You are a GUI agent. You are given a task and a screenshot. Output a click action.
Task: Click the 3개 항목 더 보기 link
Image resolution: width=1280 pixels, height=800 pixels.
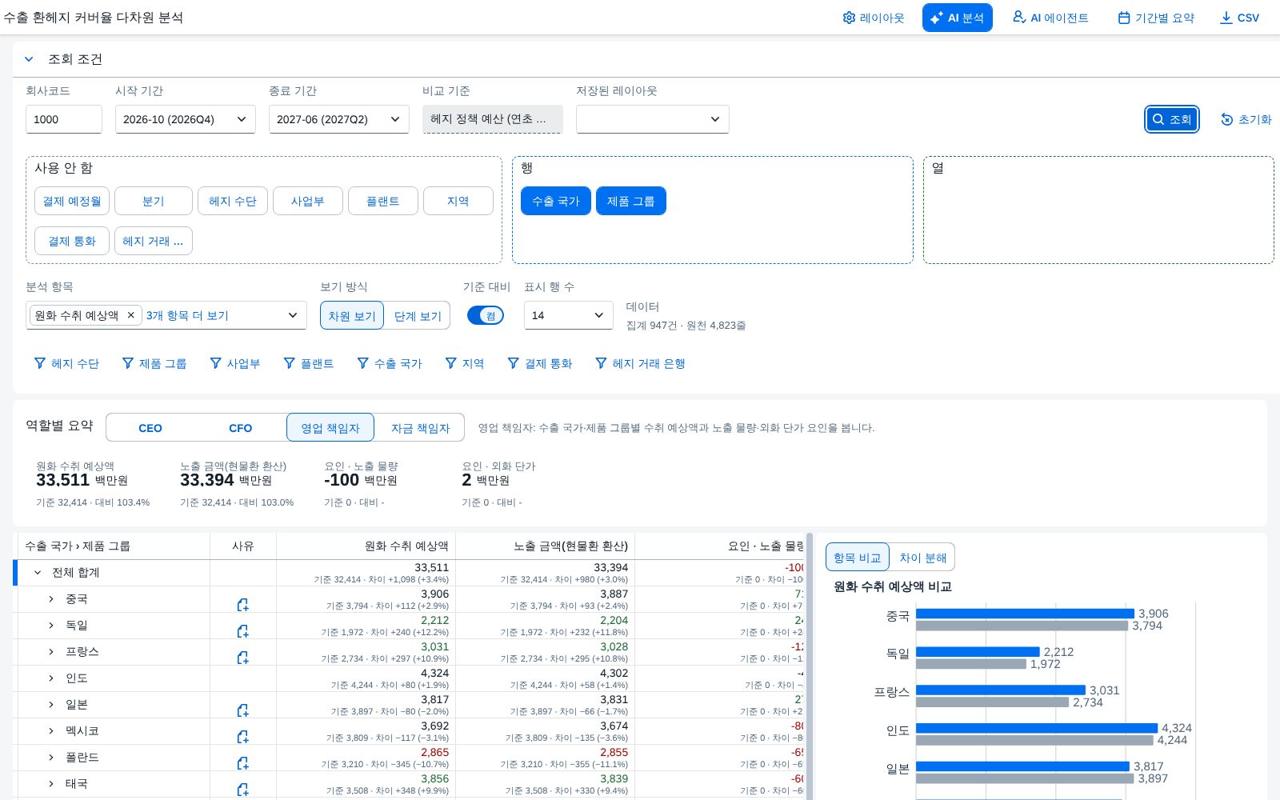coord(187,315)
